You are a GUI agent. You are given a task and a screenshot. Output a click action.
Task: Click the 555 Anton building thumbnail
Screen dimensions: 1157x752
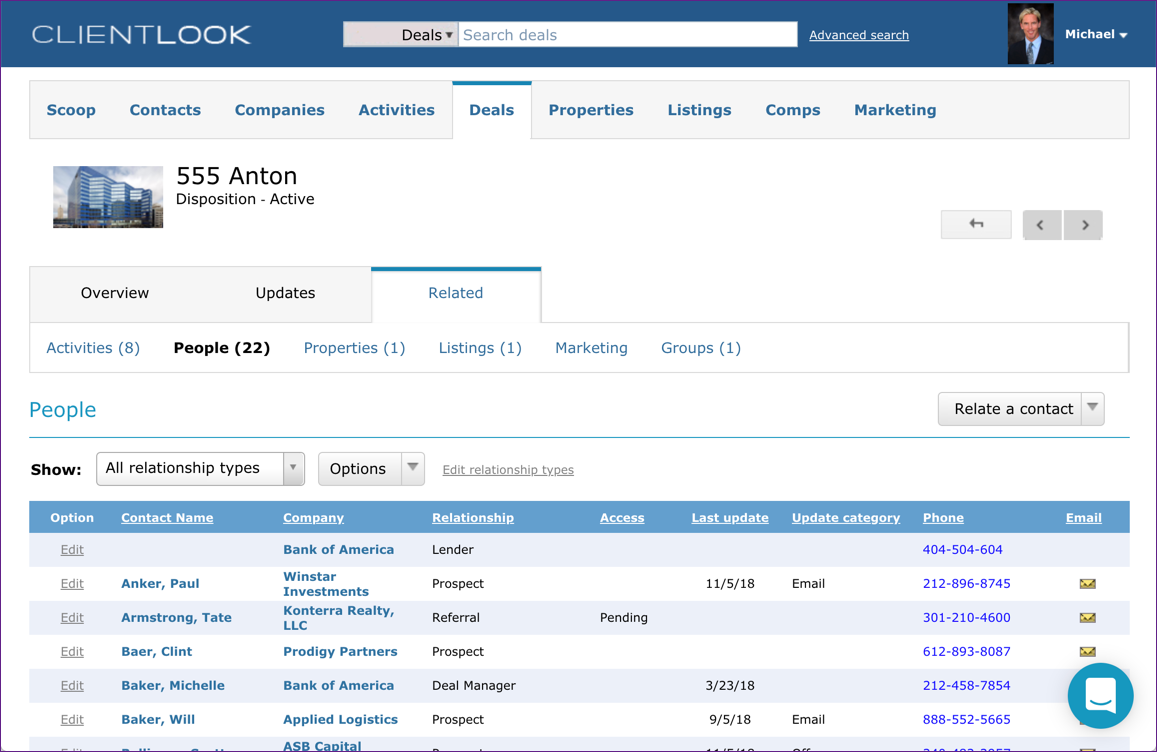point(108,196)
